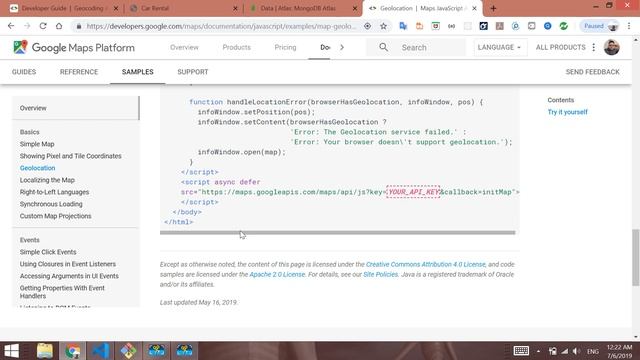
Task: Click the location access icon in address bar
Action: pos(367,26)
